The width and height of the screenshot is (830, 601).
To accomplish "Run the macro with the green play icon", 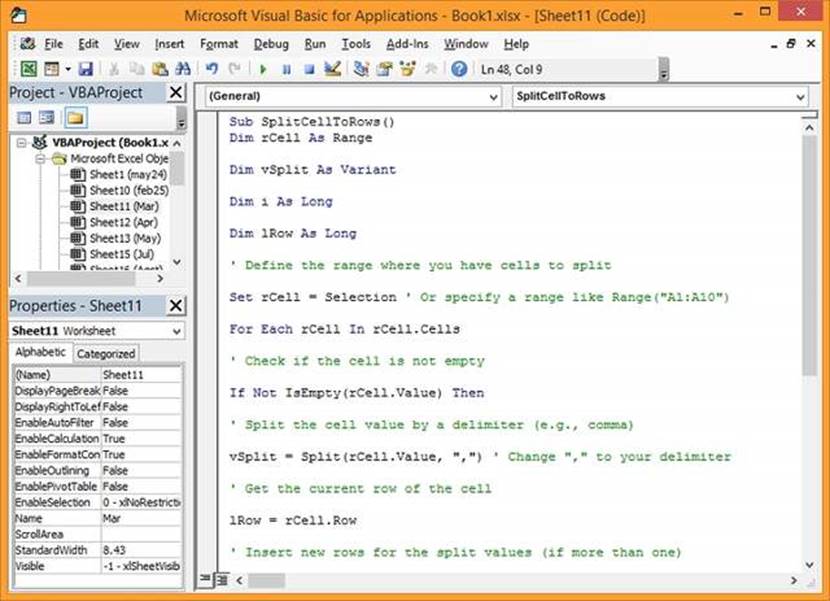I will [263, 69].
